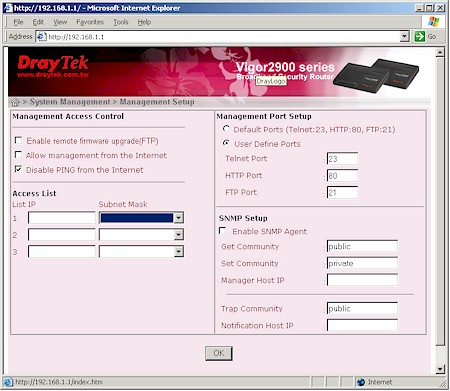Click the www.draytek.com.tw link
This screenshot has height=391, width=450.
[53, 75]
